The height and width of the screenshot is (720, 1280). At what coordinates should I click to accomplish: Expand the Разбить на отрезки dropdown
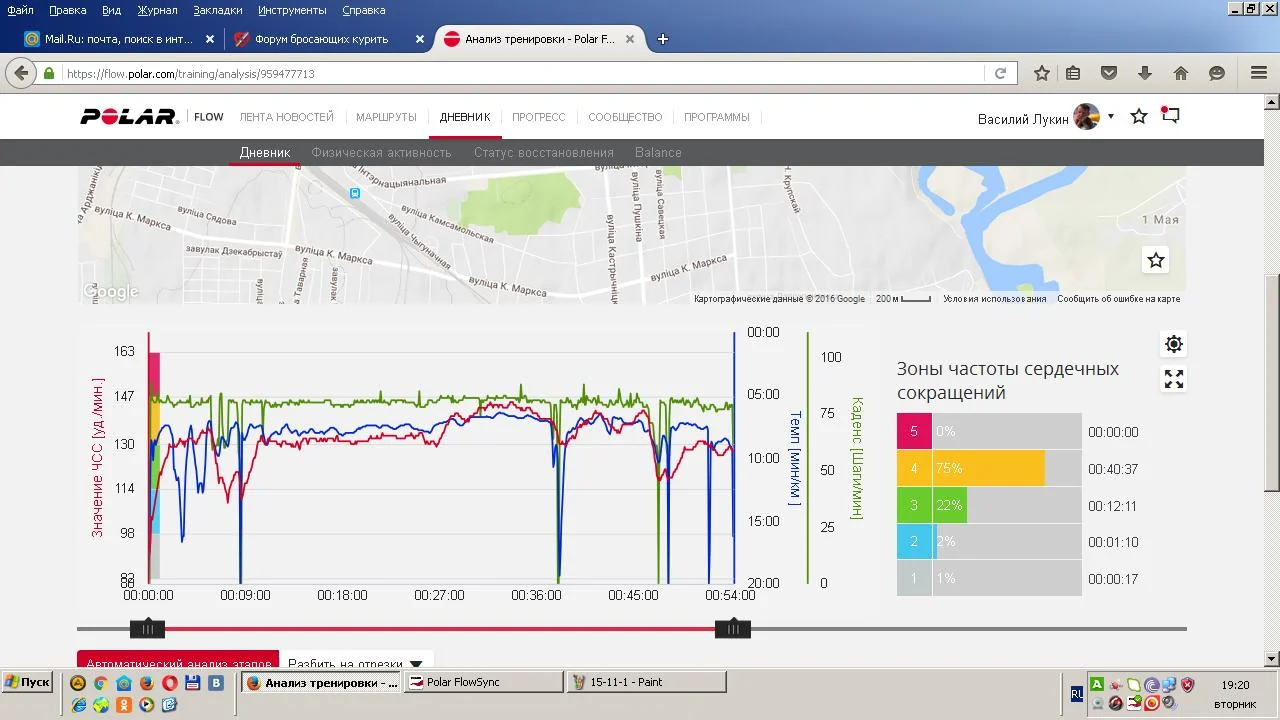[416, 664]
